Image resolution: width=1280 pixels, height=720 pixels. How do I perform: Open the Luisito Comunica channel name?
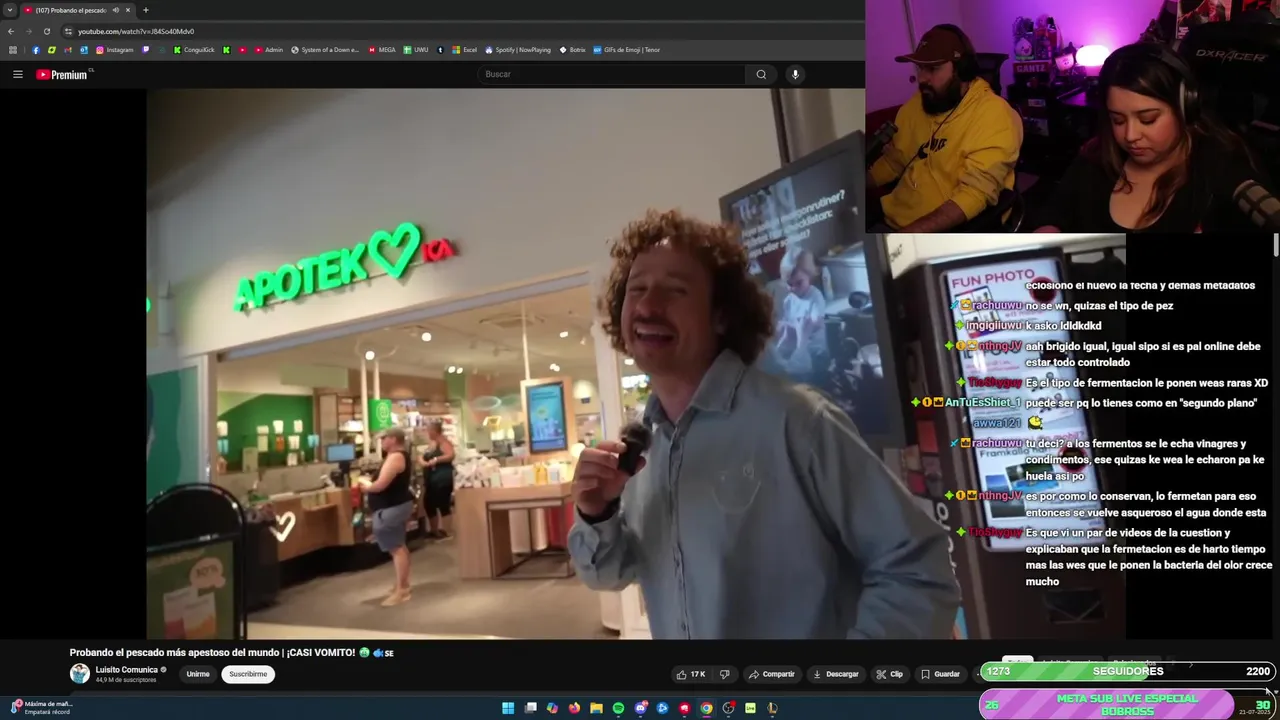tap(127, 670)
